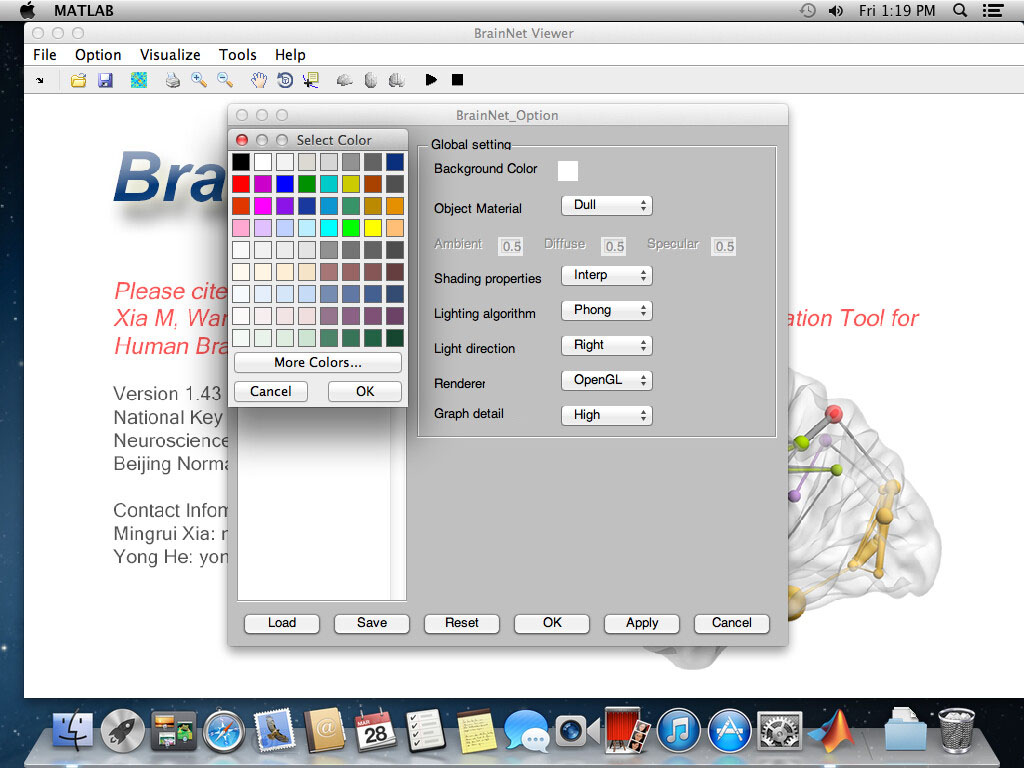Viewport: 1024px width, 768px height.
Task: Activate the pan hand tool
Action: (259, 80)
